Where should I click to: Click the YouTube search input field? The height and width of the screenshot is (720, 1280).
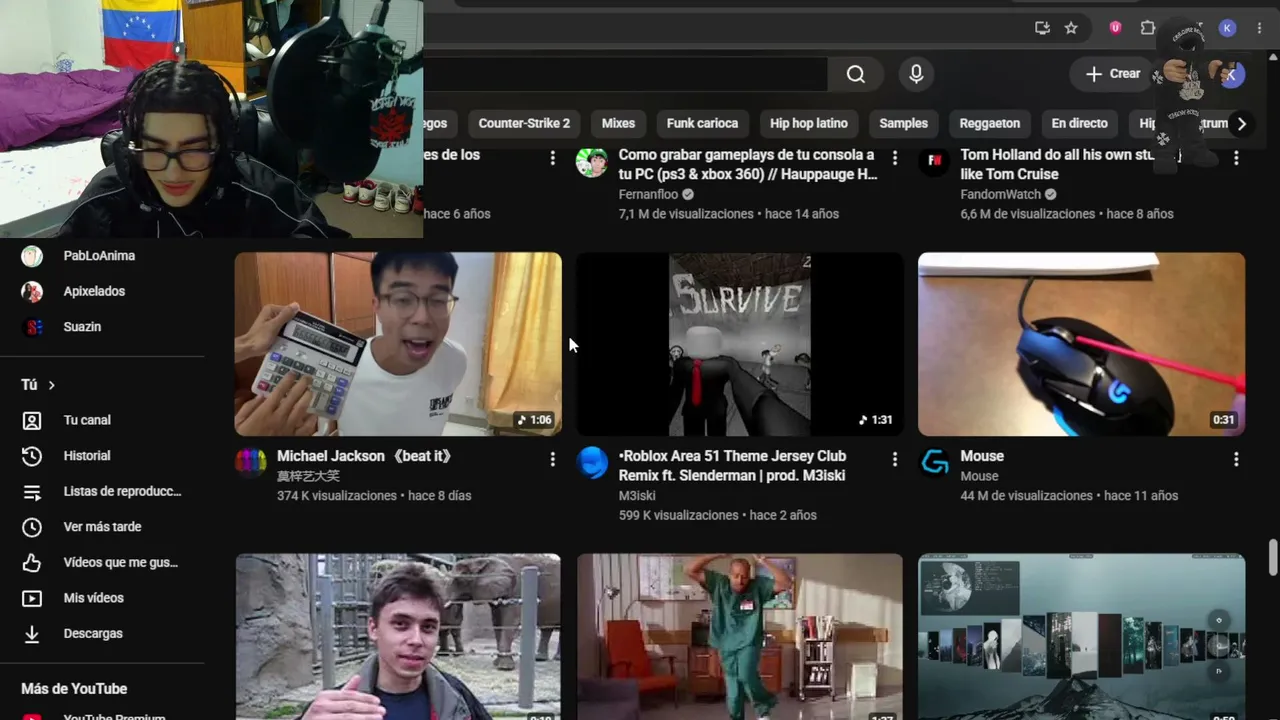tap(625, 74)
